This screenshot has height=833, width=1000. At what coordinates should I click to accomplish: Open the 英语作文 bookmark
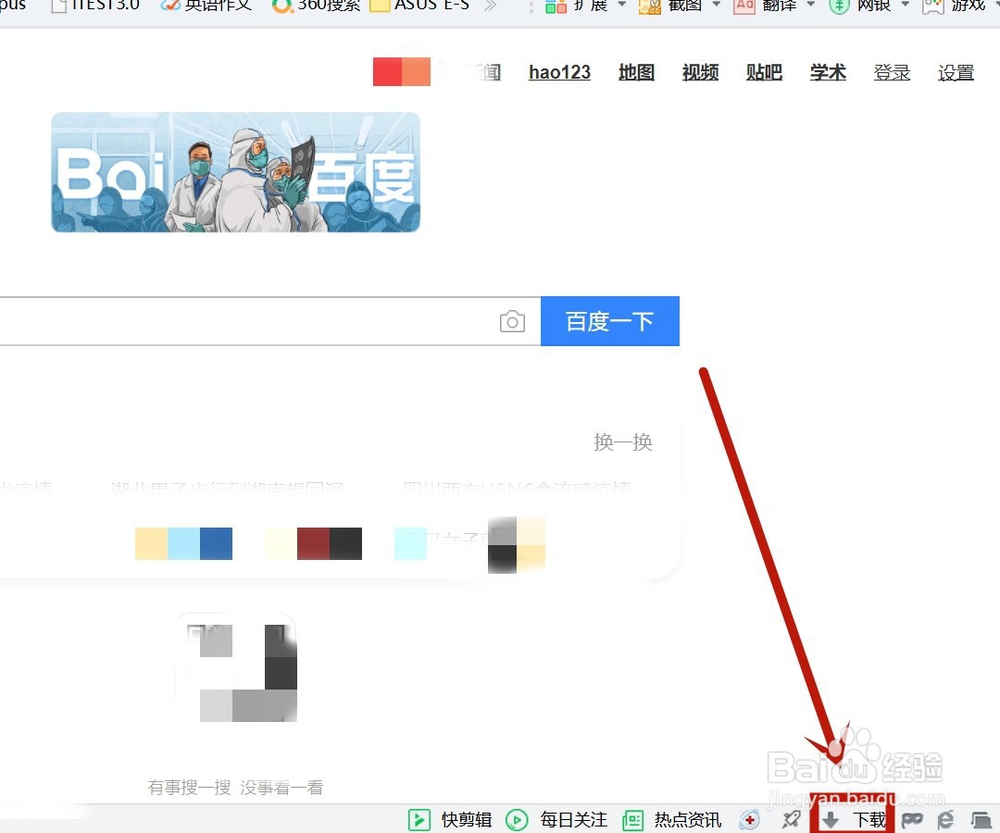(x=206, y=6)
